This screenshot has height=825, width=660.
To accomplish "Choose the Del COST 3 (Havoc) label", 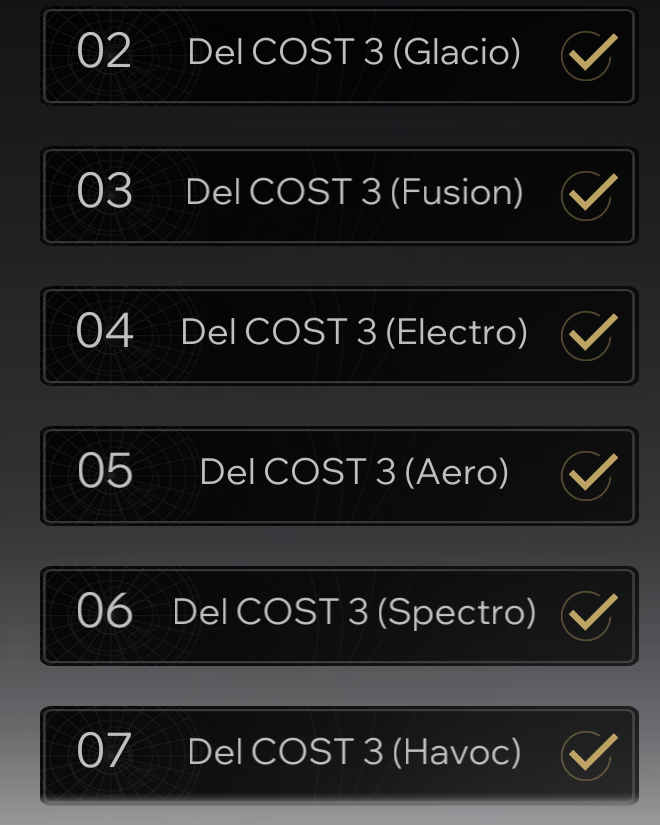I will tap(354, 752).
